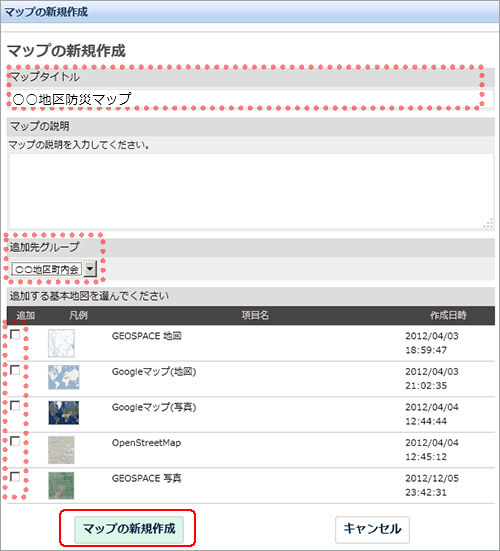The image size is (500, 551).
Task: Toggle the GEOSPACE 写真 checkbox
Action: pos(15,477)
